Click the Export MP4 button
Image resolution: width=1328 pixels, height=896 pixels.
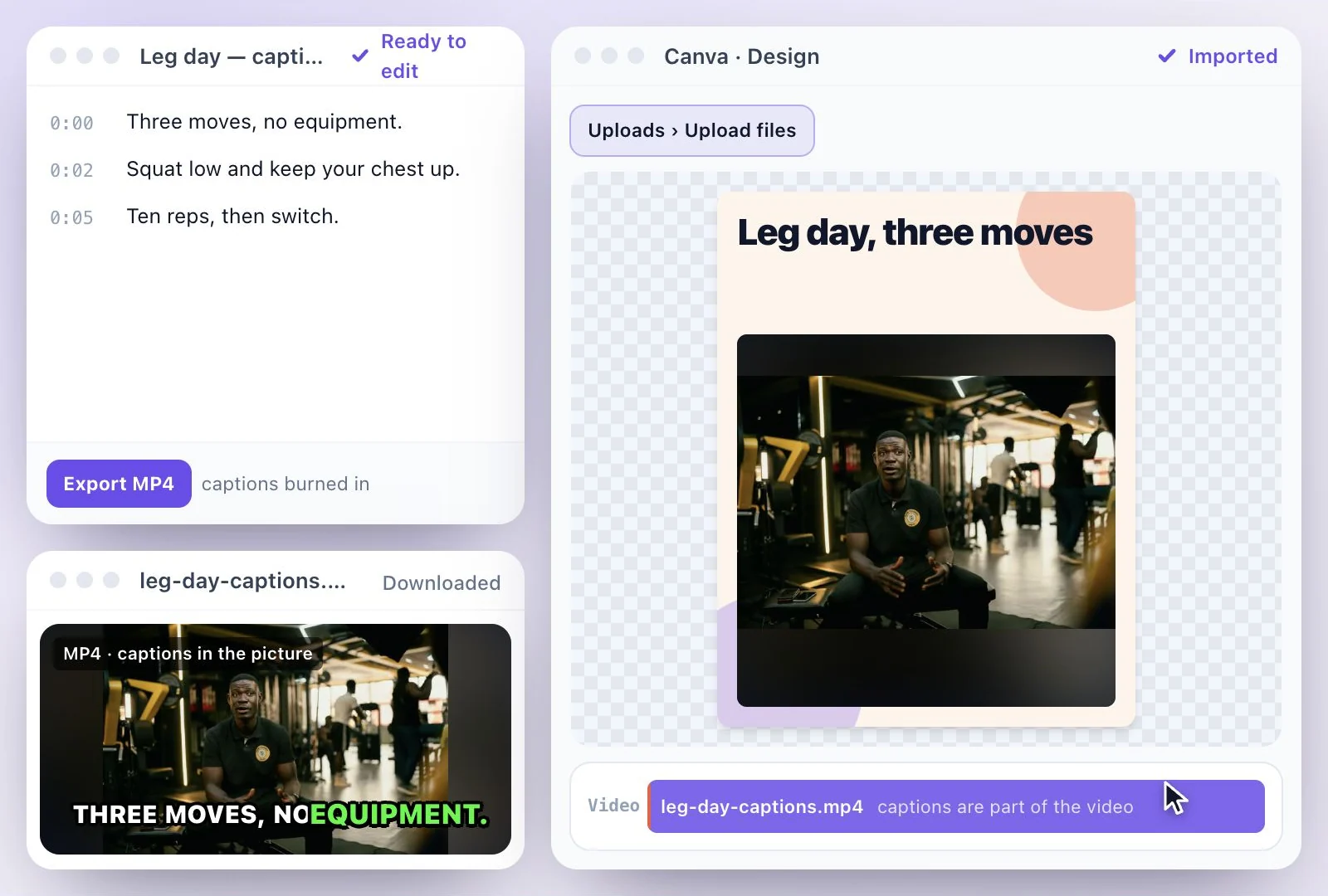(x=119, y=484)
